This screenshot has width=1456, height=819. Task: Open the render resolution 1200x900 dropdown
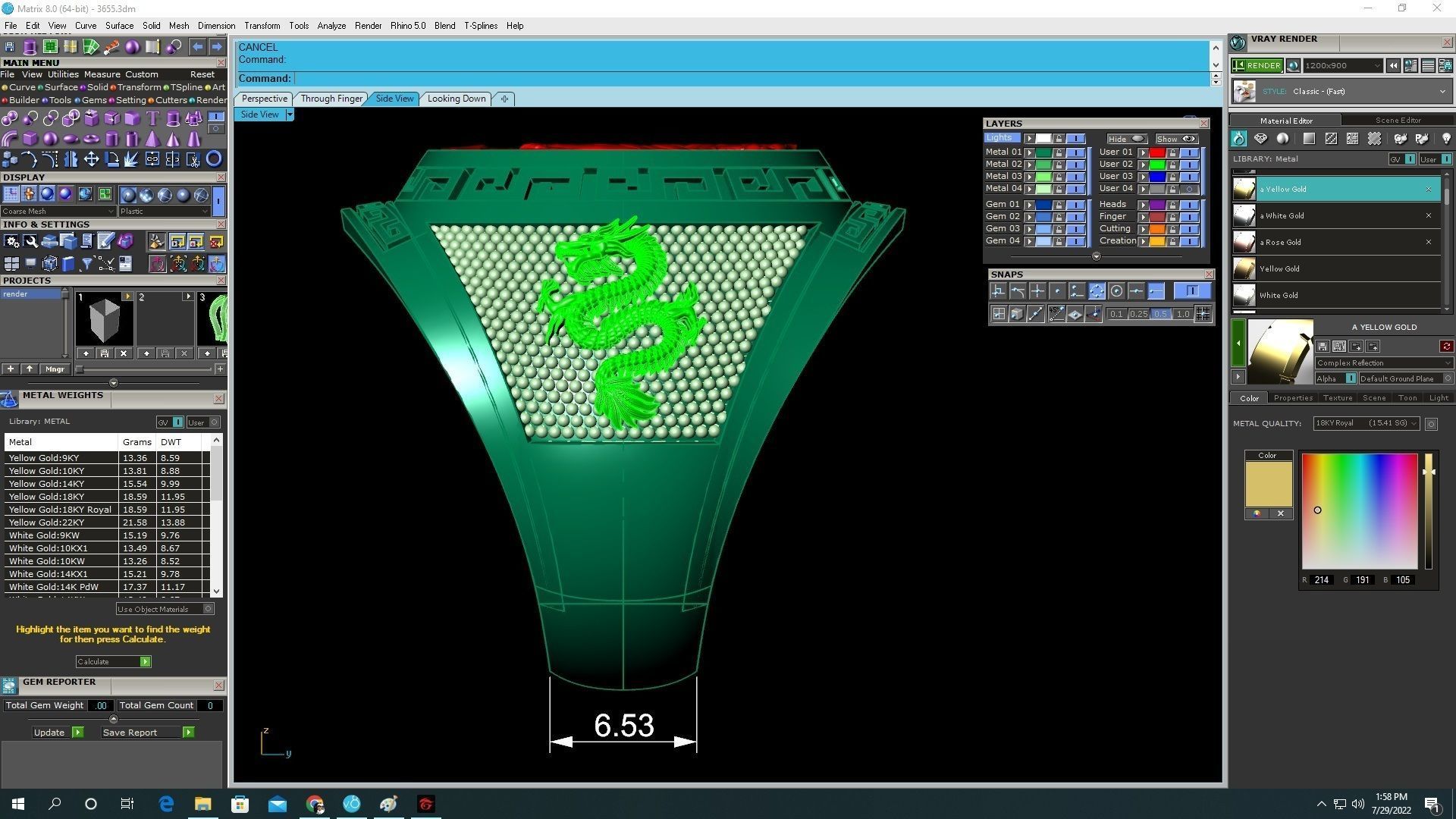point(1342,66)
